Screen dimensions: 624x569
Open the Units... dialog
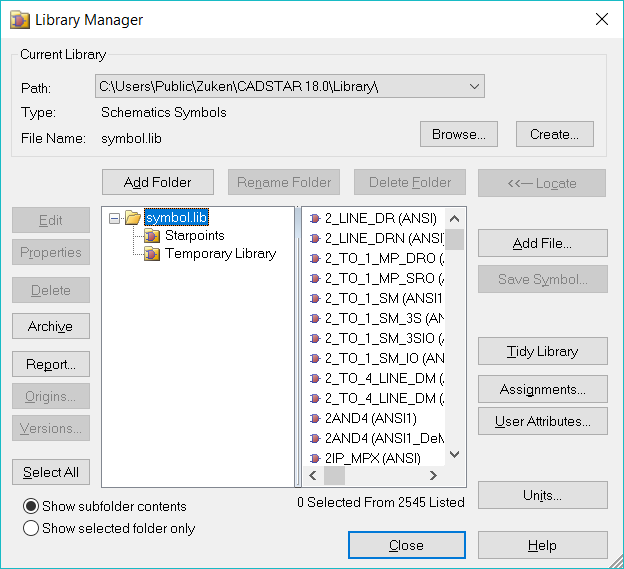pyautogui.click(x=542, y=495)
